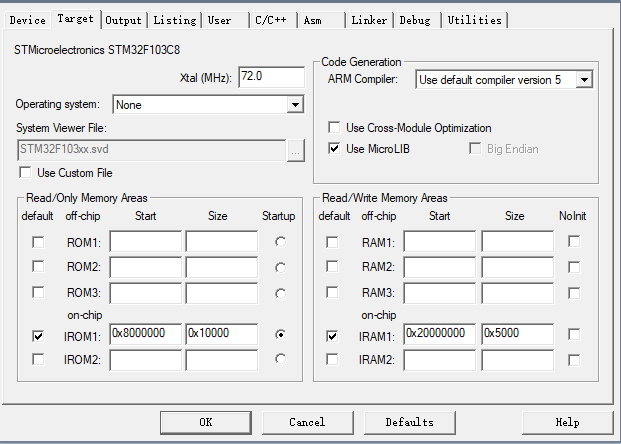
Task: Select IROM1 Startup radio button
Action: coord(280,335)
